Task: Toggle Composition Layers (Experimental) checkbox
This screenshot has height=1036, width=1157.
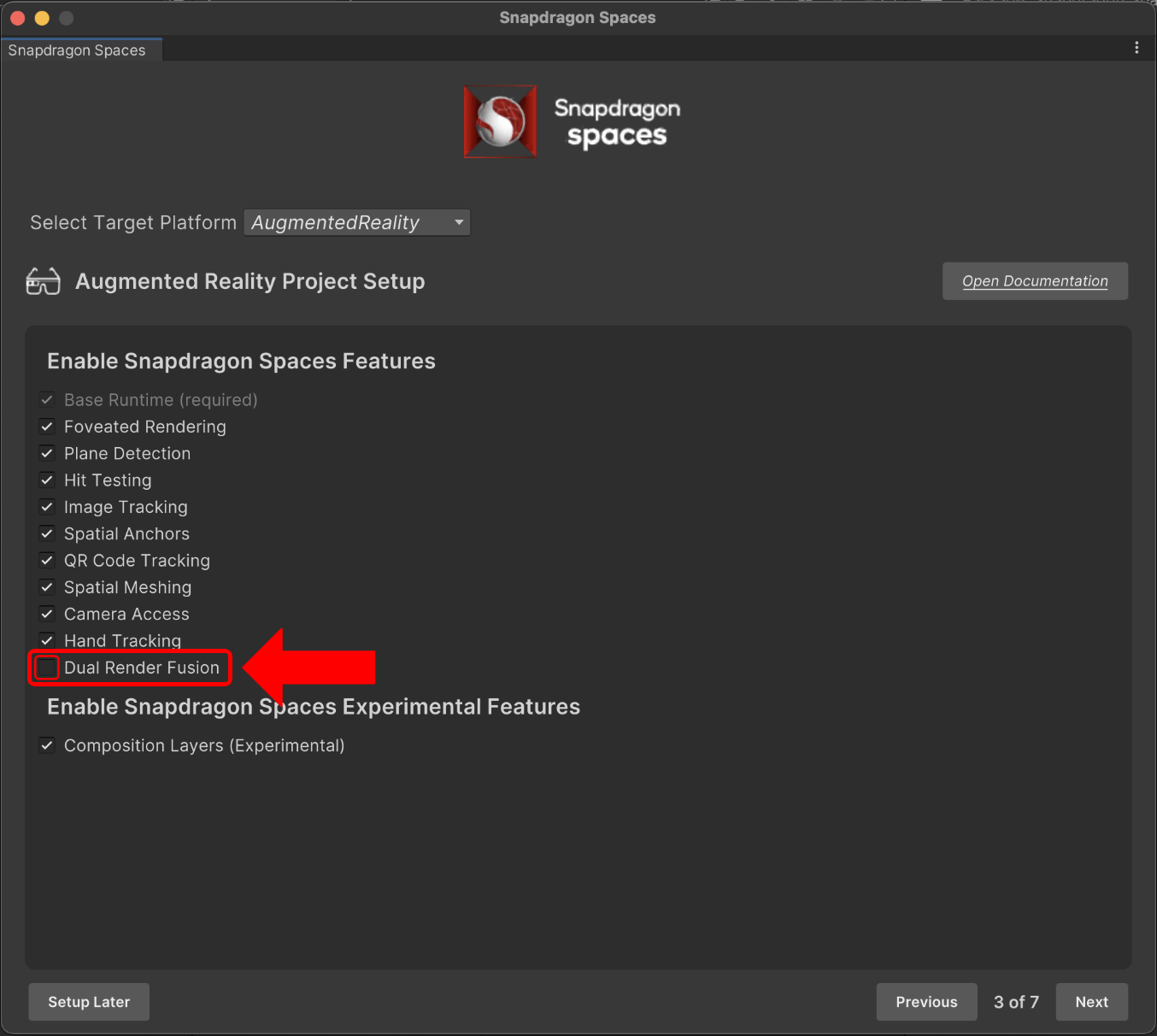Action: [x=47, y=745]
